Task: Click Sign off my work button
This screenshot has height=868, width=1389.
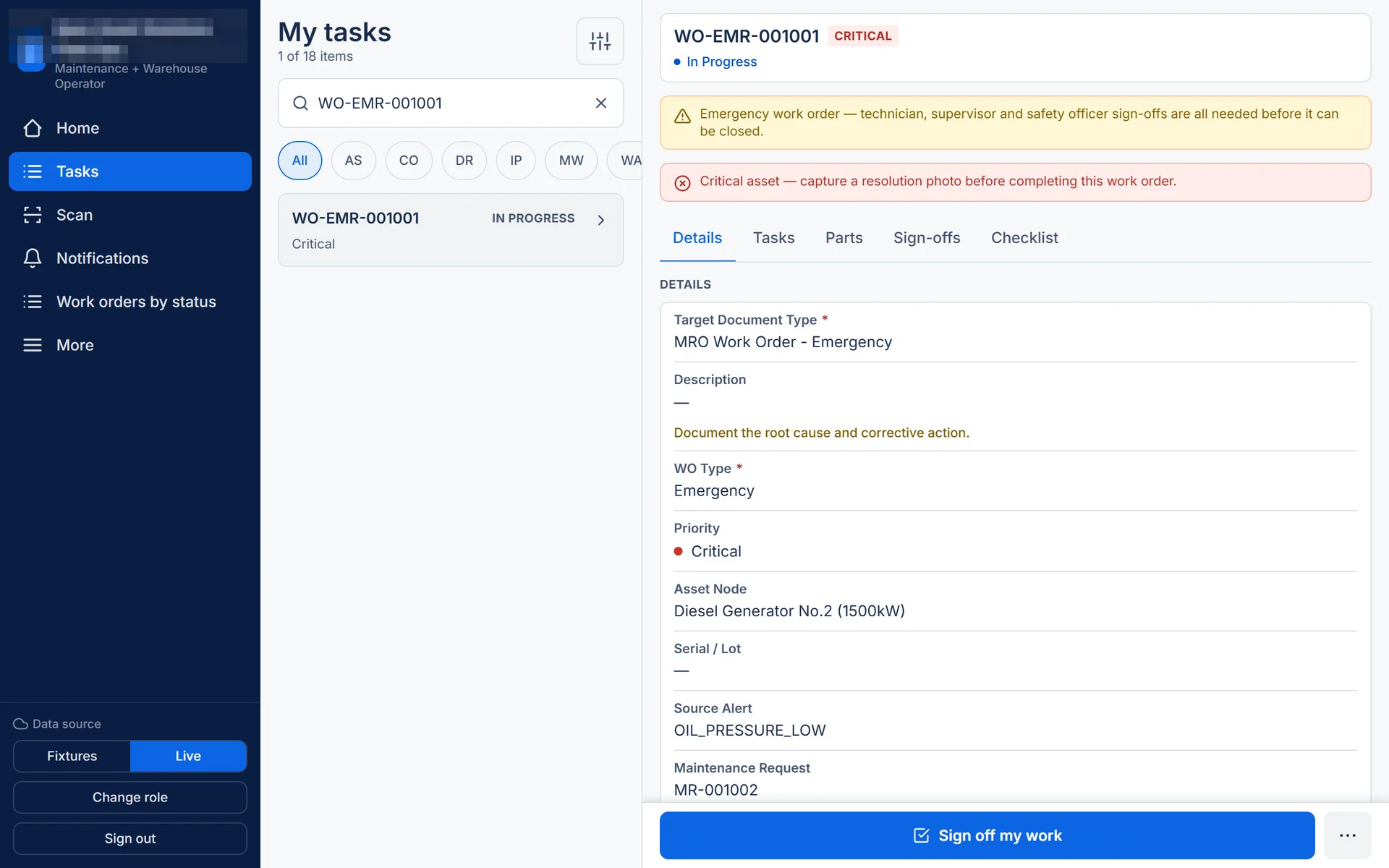Action: tap(987, 835)
